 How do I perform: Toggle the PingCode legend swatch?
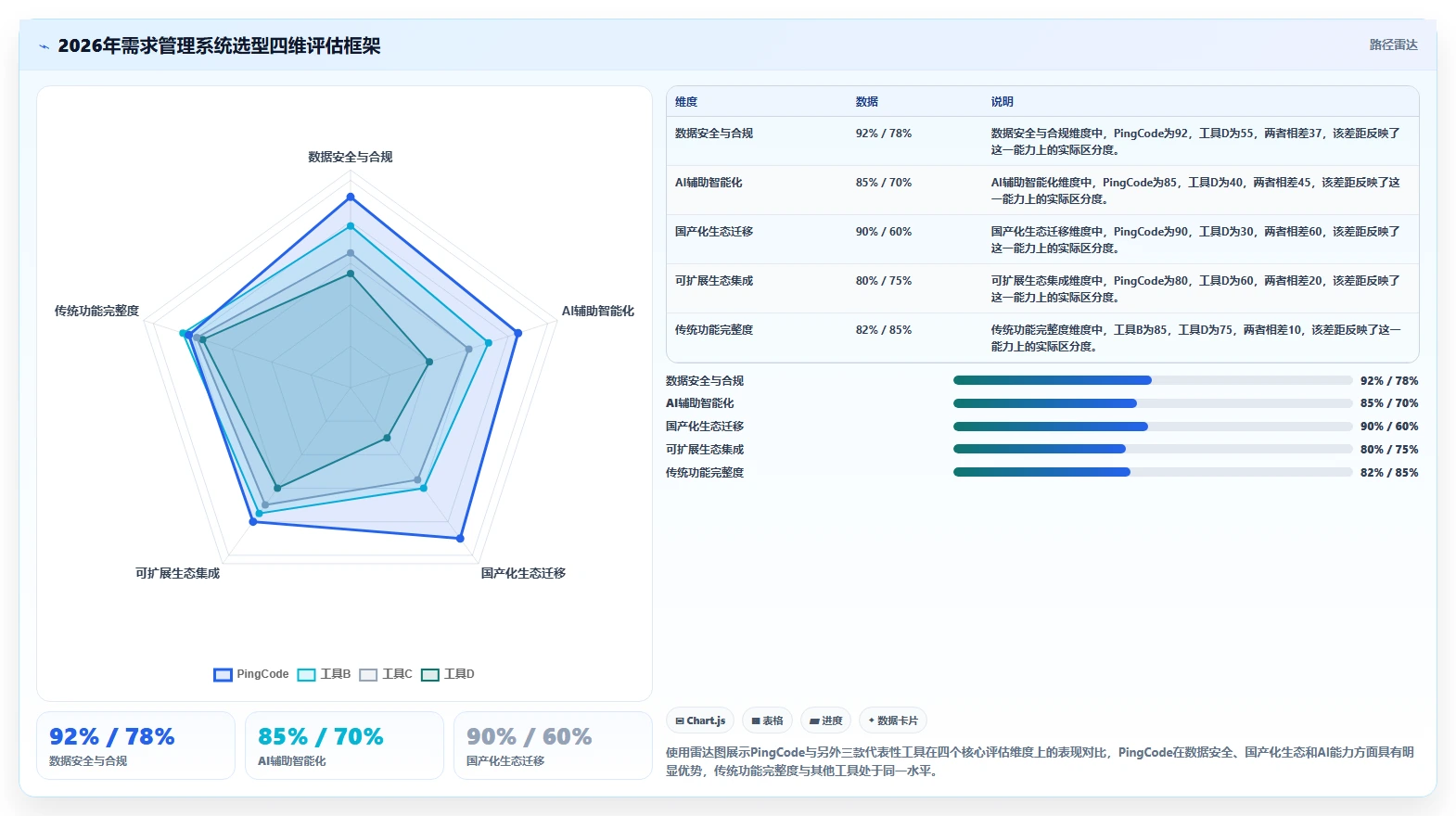[223, 674]
